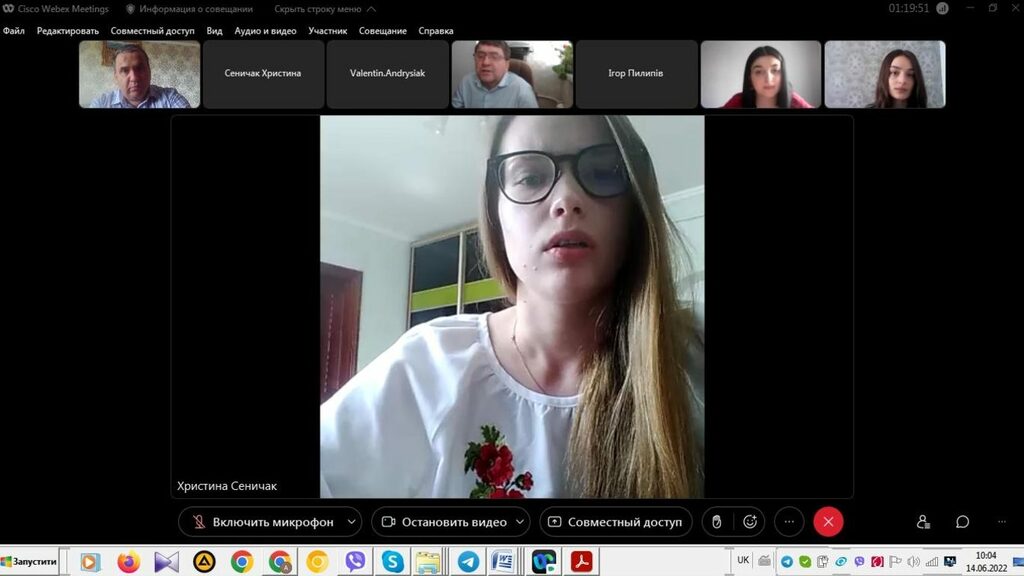This screenshot has width=1024, height=576.
Task: Expand the microphone options arrow
Action: point(351,522)
